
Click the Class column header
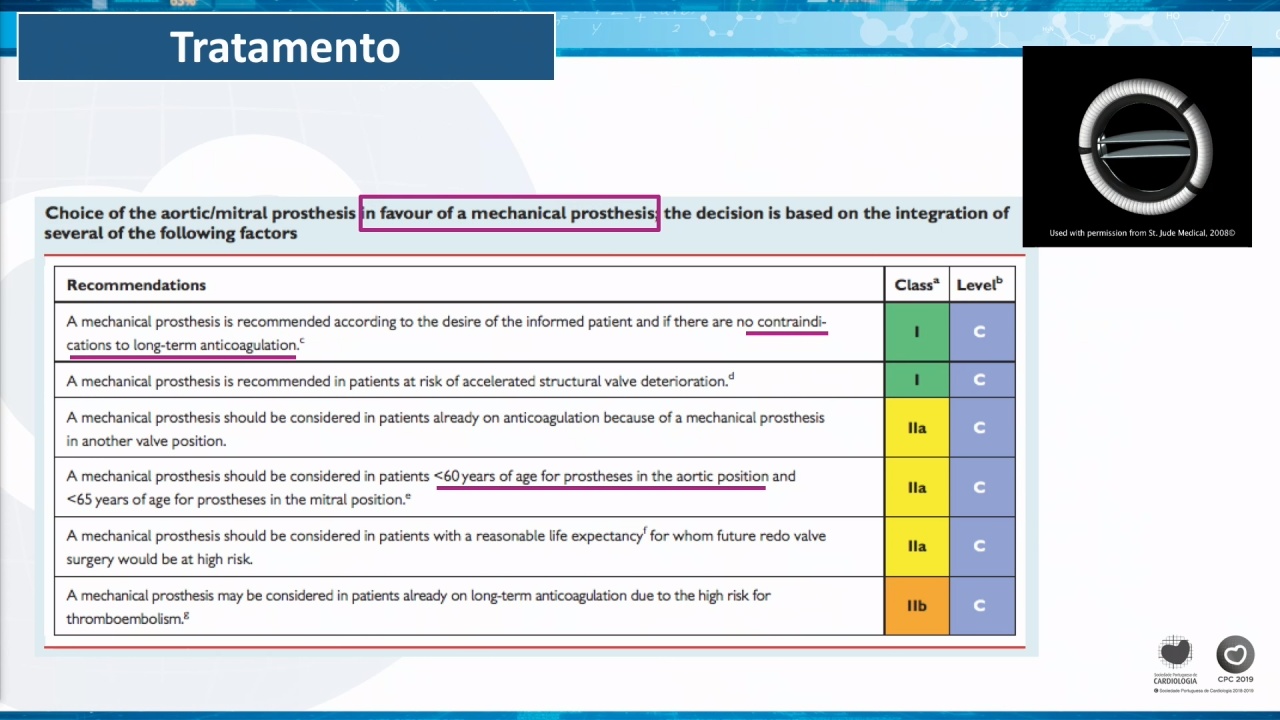(x=916, y=285)
